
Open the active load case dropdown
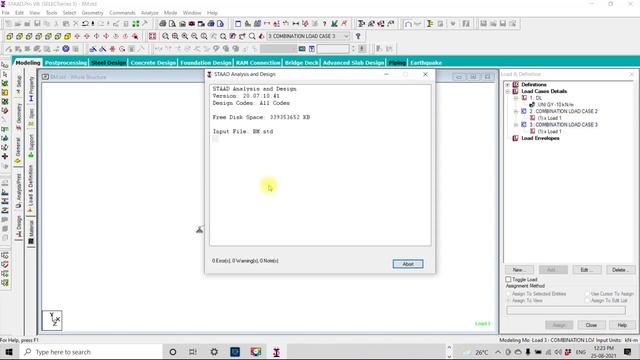click(309, 36)
